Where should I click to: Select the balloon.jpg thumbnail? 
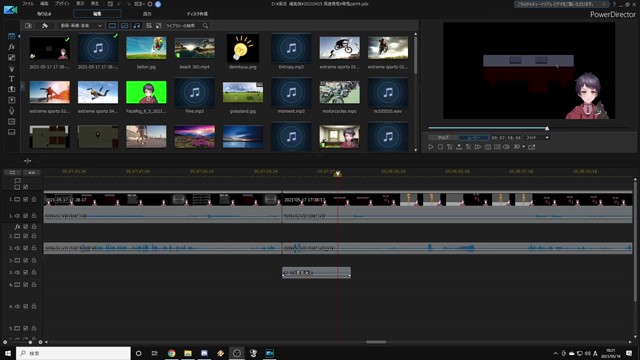(x=146, y=48)
